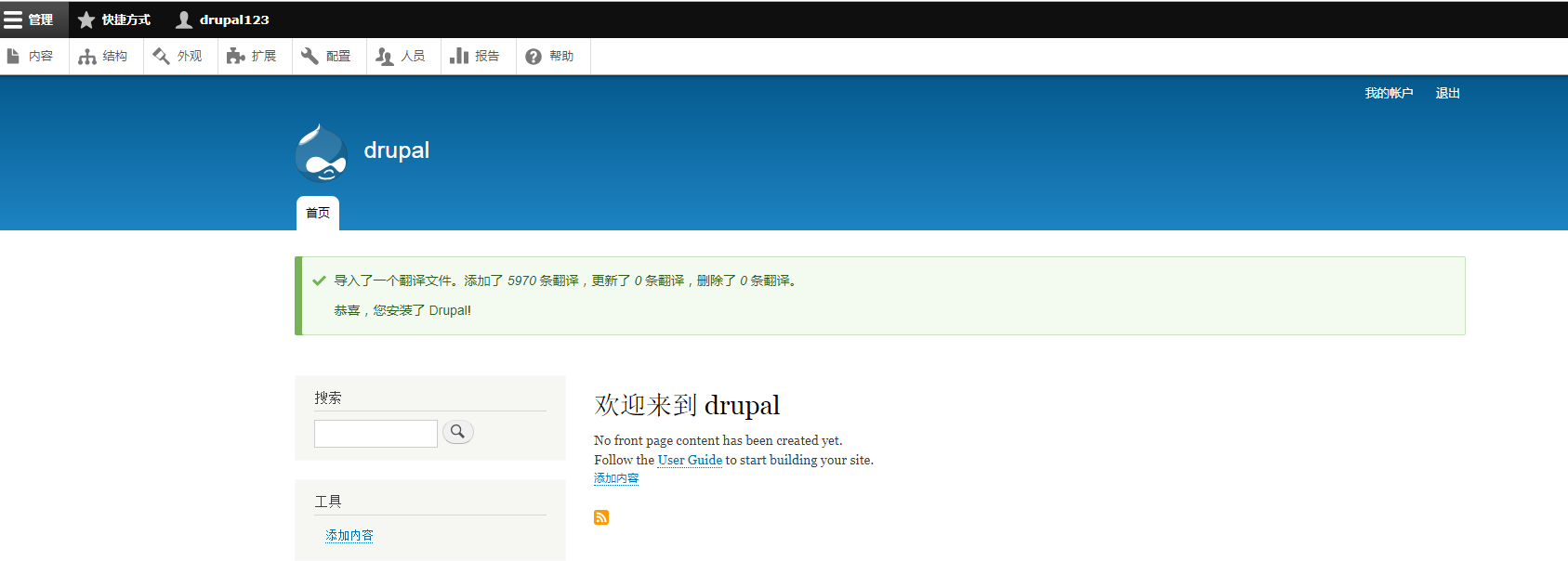Screen dimensions: 1568x561
Task: Click the drupal site name link
Action: click(397, 150)
